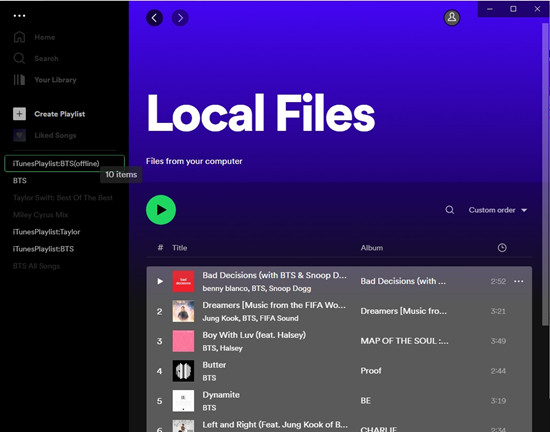The image size is (550, 432).
Task: Click the 2:44 duration value
Action: tap(498, 371)
